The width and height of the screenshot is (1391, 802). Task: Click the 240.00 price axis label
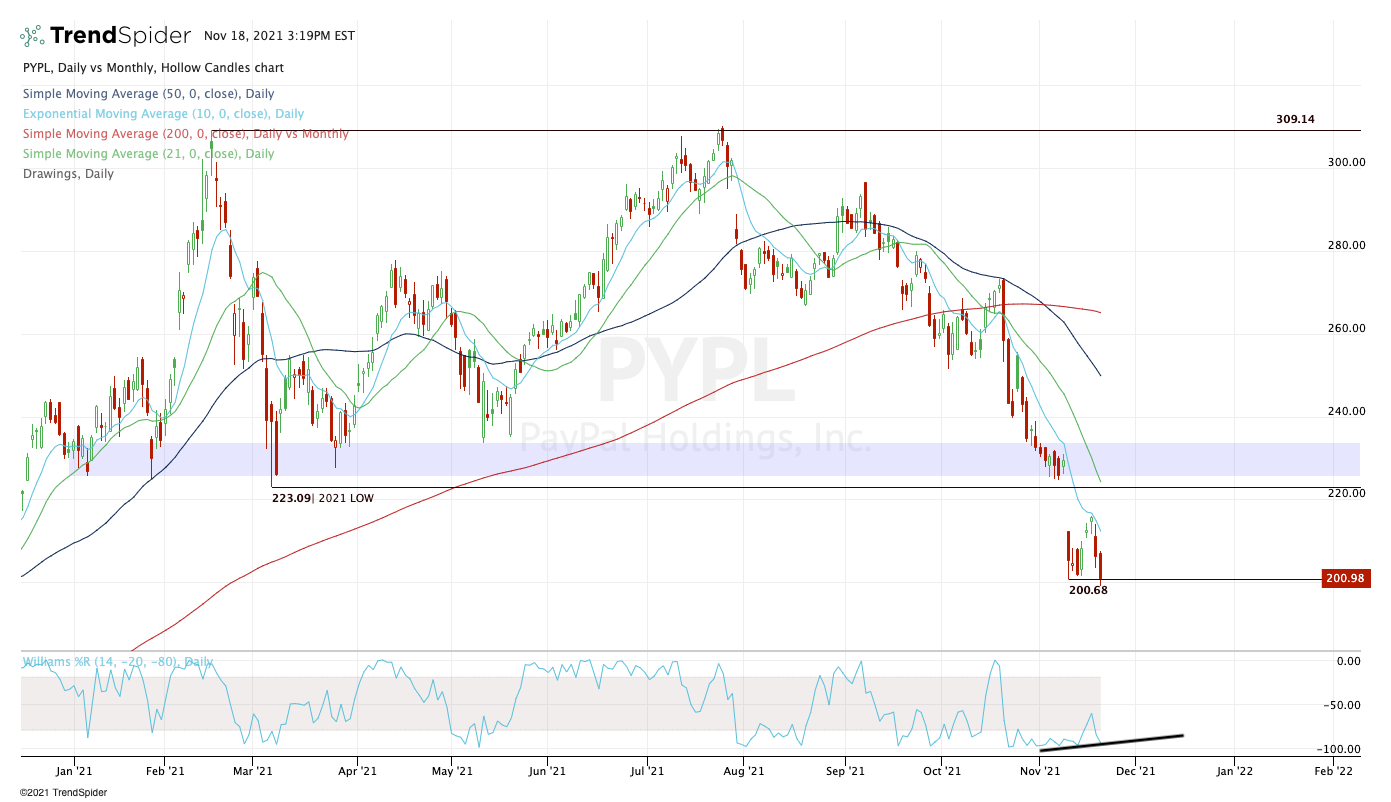(1349, 411)
